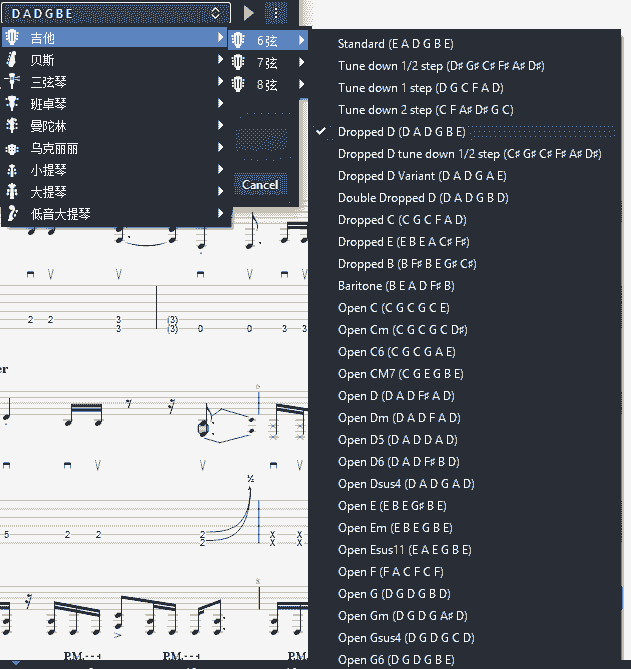The image size is (631, 669).
Task: Click the violin (小提琴) instrument icon
Action: 12,170
